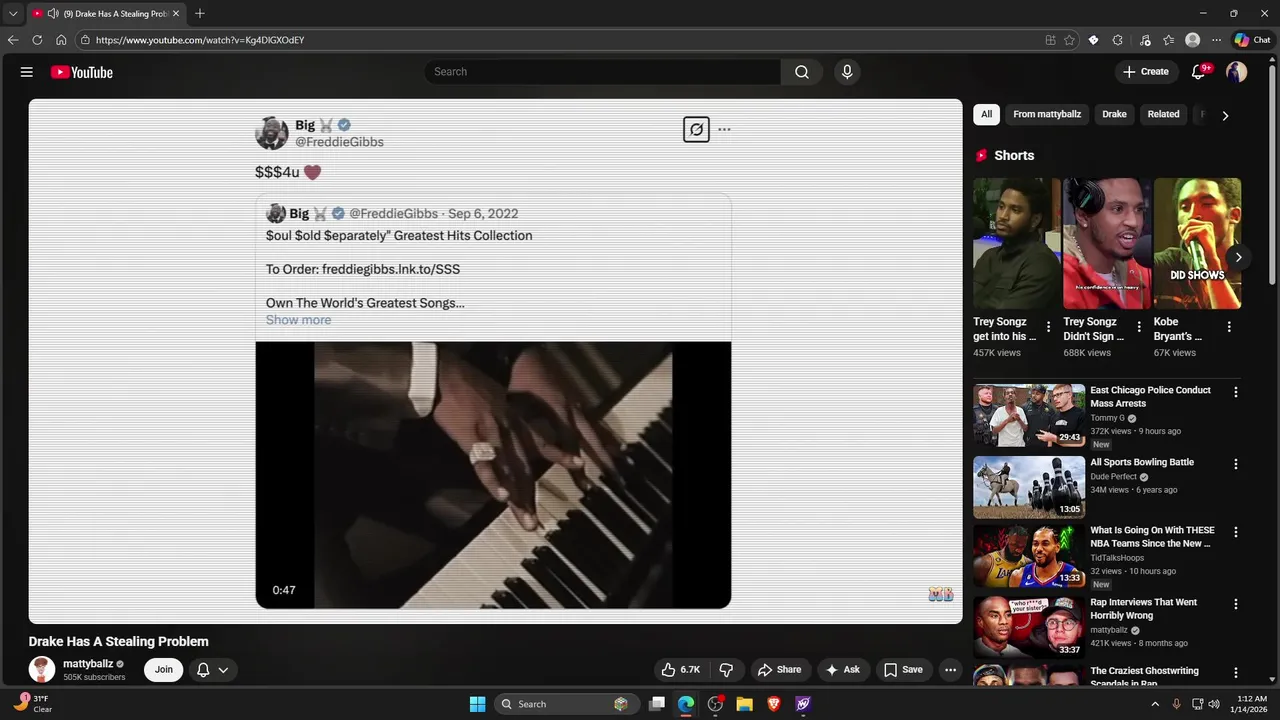Viewport: 1280px width, 720px height.
Task: Open the East Chicago Police video thumbnail
Action: pyautogui.click(x=1029, y=415)
